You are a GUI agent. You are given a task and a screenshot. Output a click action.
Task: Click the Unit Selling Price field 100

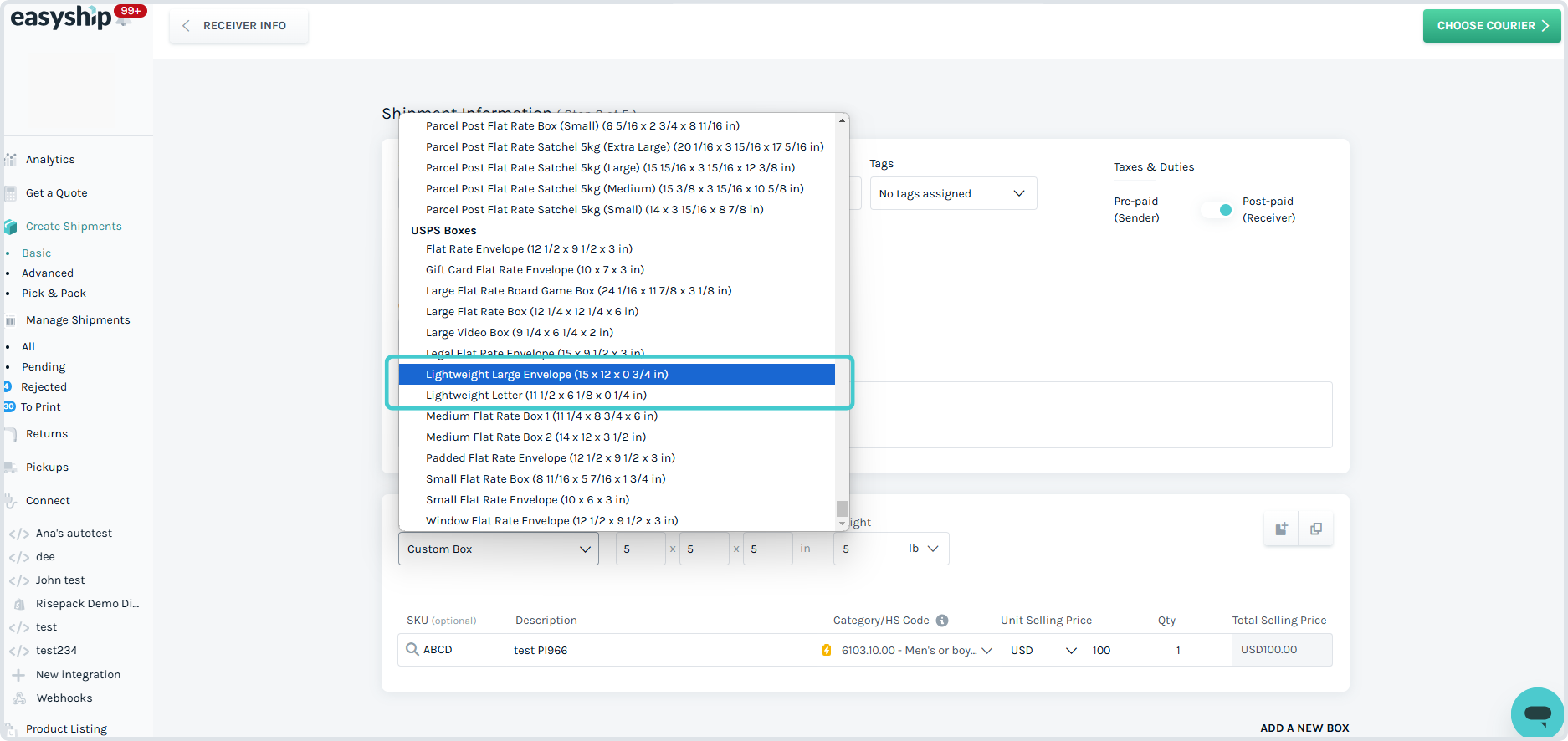(1117, 650)
